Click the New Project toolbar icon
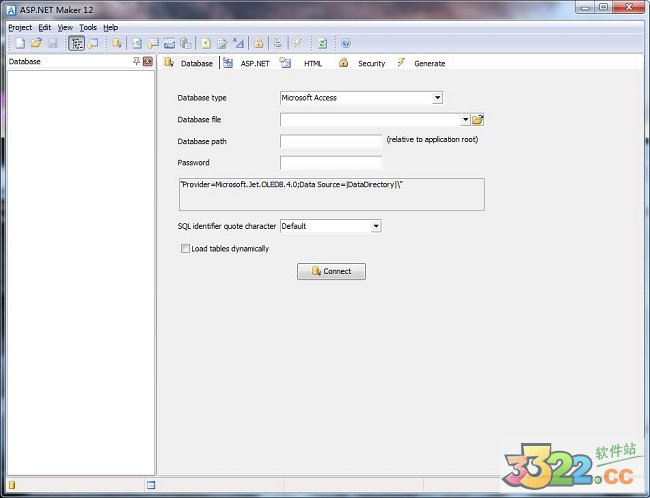650x498 pixels. (20, 43)
